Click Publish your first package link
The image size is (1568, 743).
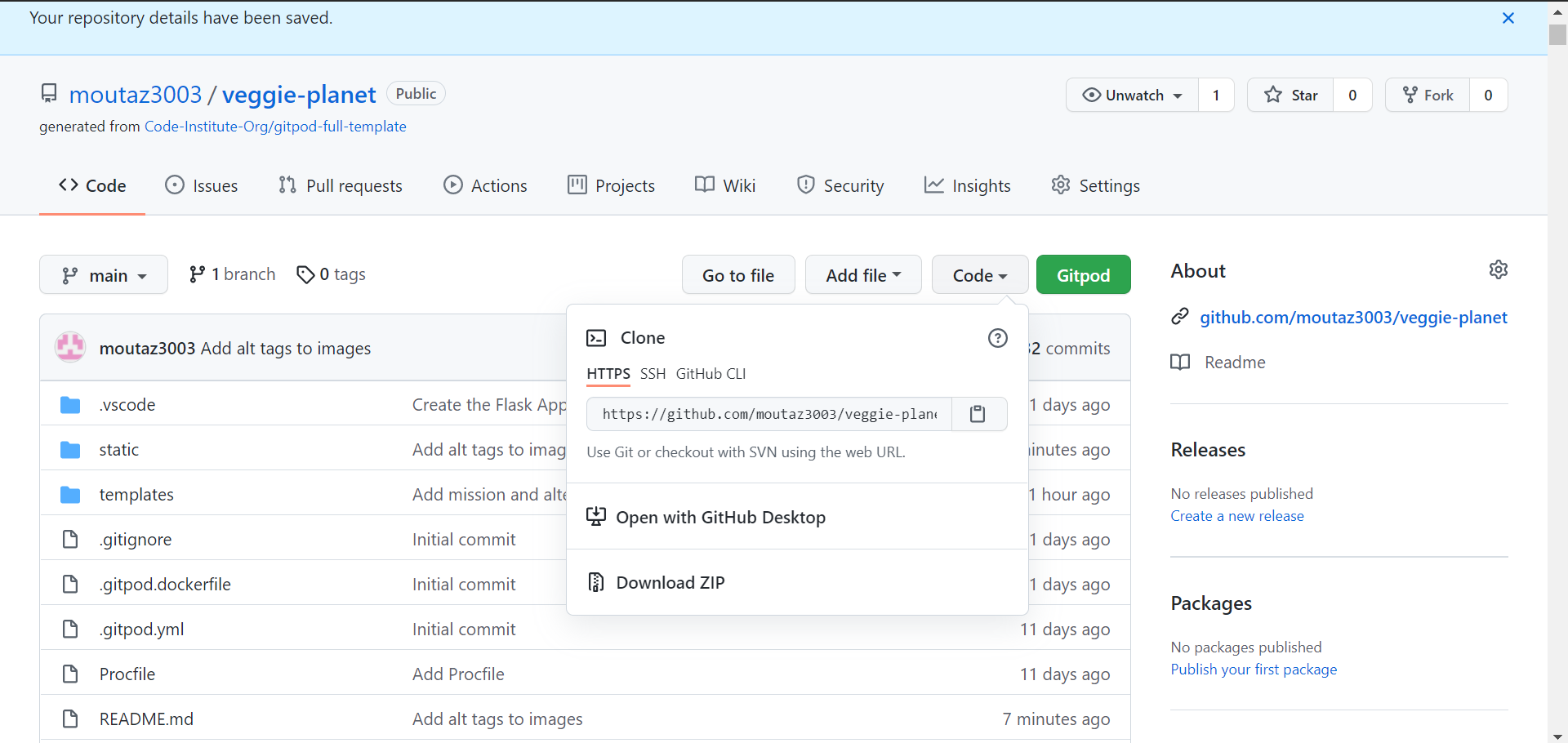[x=1254, y=670]
